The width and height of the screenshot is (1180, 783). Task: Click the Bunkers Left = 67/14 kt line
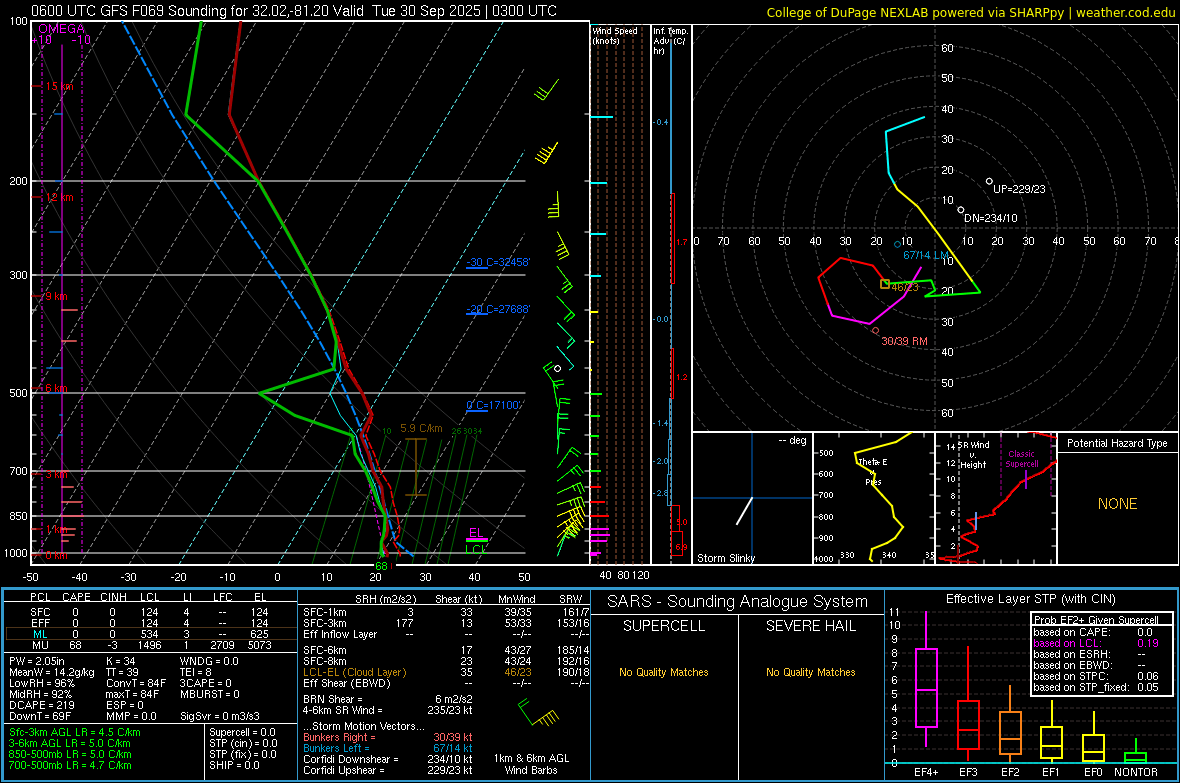388,748
